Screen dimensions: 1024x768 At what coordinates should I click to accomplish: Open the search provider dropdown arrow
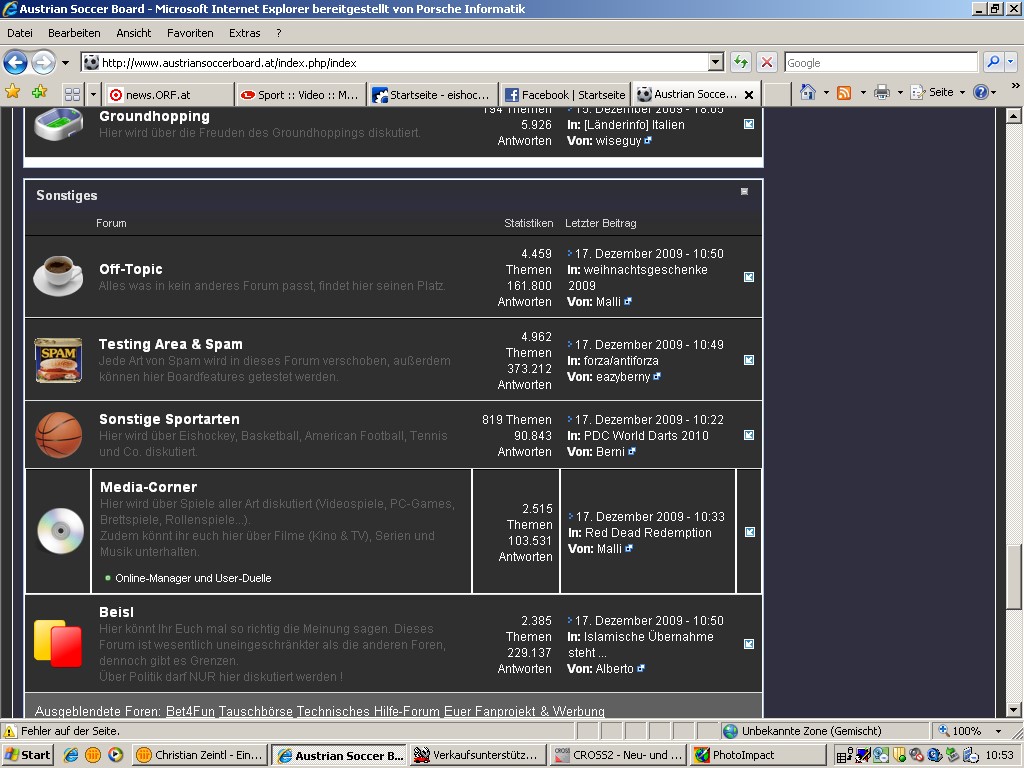click(x=1011, y=62)
